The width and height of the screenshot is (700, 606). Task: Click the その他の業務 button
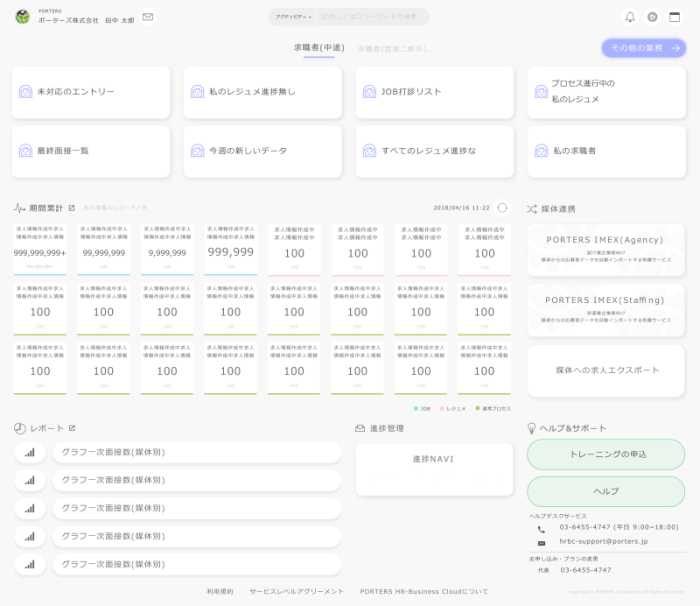pos(643,48)
